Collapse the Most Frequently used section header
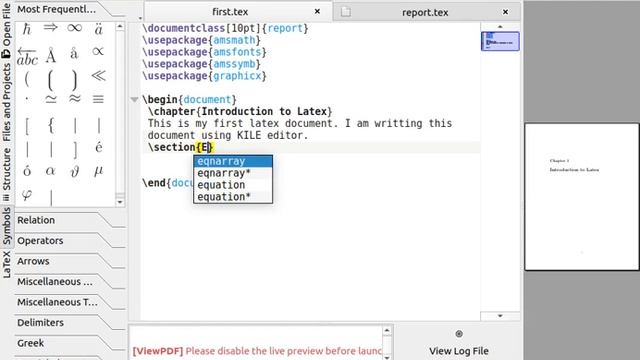640x360 pixels. click(x=69, y=9)
